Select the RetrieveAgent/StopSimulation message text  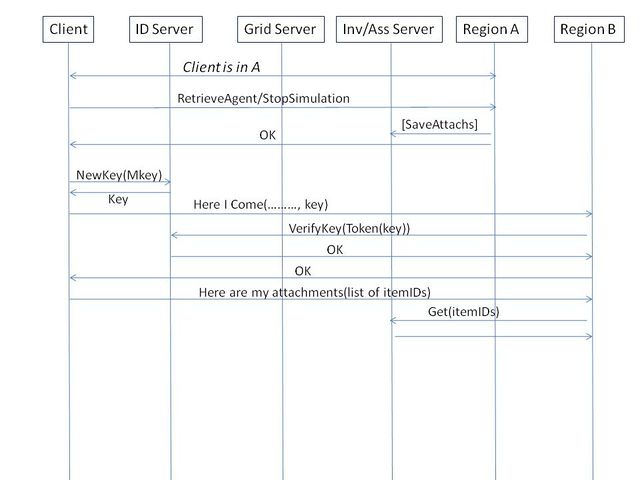pos(263,98)
